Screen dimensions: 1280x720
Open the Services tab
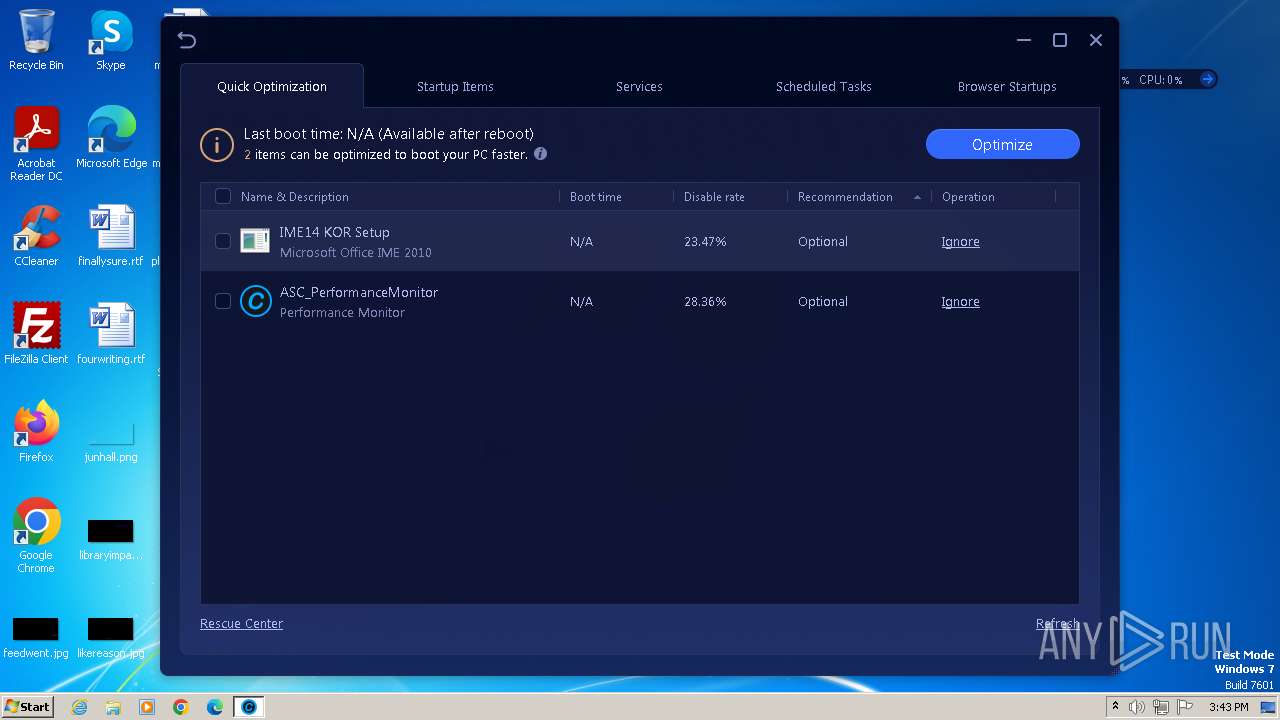coord(639,86)
